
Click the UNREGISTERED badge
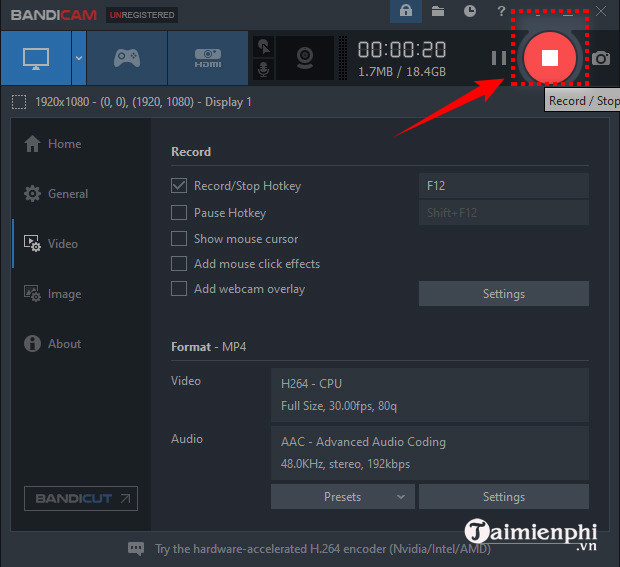(x=142, y=15)
